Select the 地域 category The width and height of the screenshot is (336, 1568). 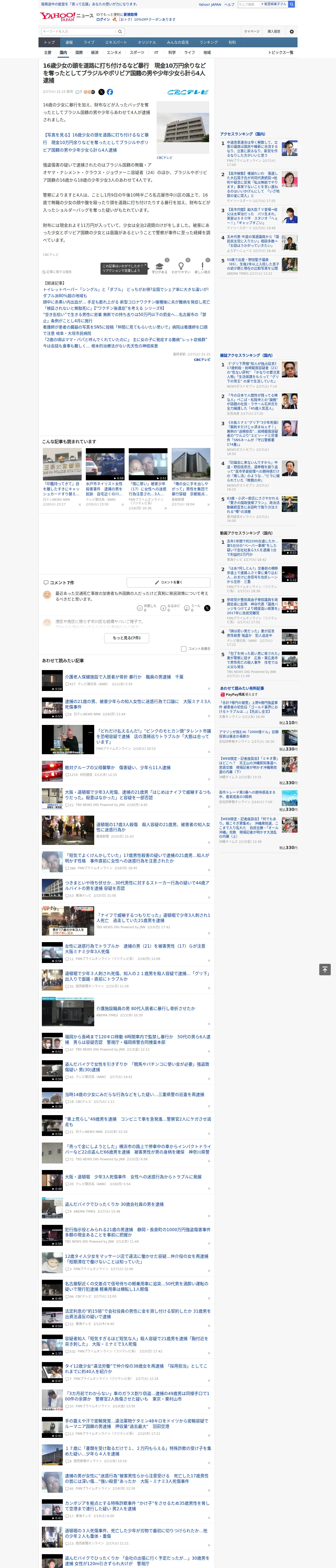pyautogui.click(x=207, y=52)
